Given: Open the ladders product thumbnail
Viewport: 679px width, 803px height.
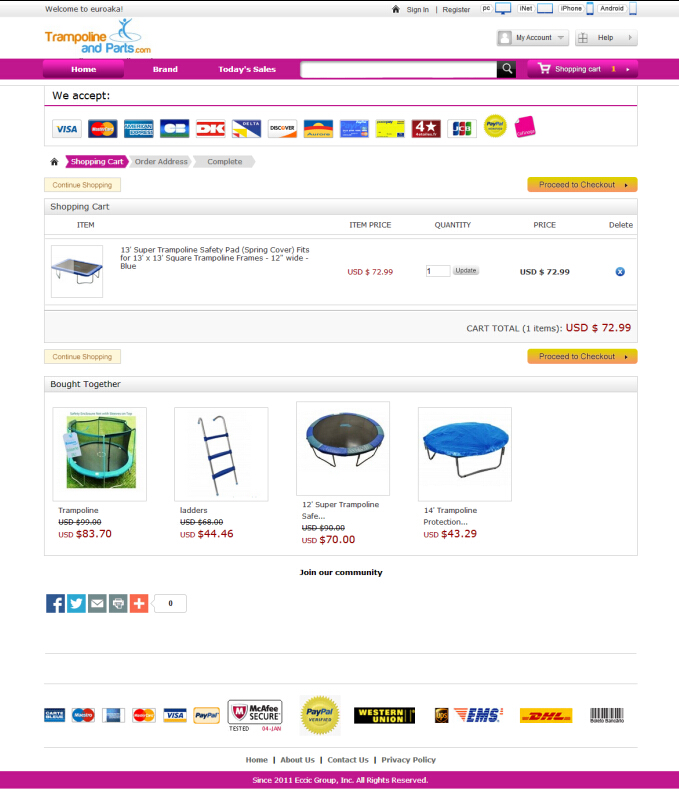Looking at the screenshot, I should [221, 454].
